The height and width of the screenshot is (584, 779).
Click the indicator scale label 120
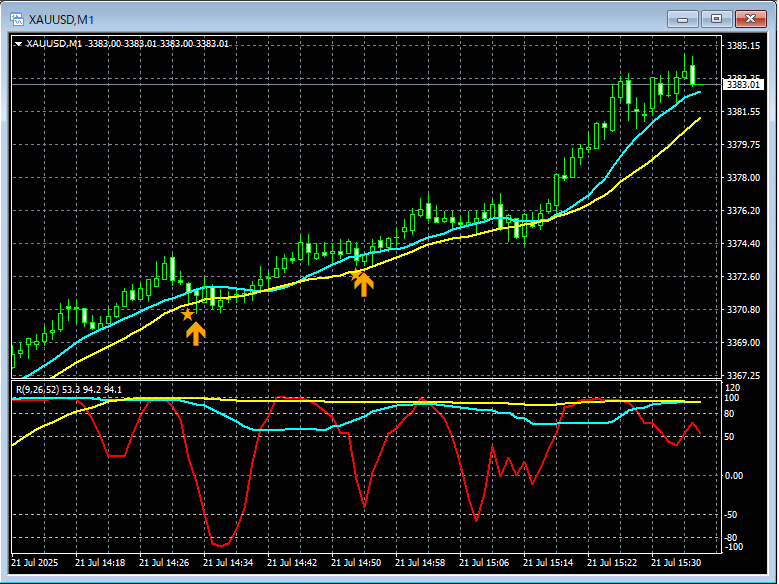[732, 388]
